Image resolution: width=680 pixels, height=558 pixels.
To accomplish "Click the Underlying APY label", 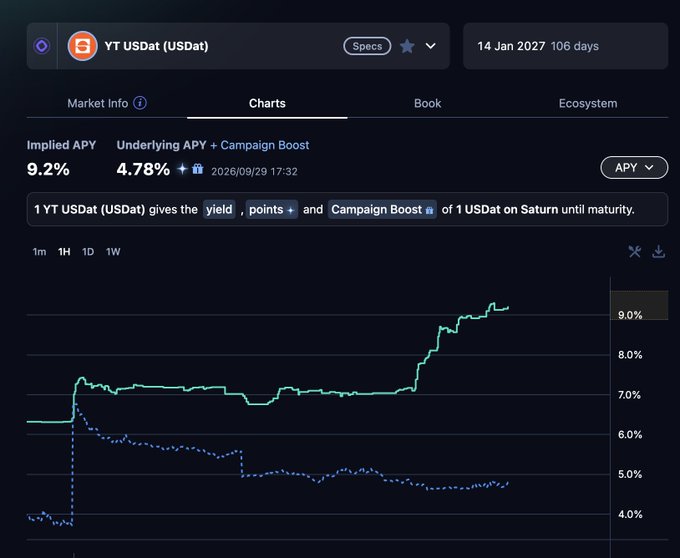I will point(161,145).
